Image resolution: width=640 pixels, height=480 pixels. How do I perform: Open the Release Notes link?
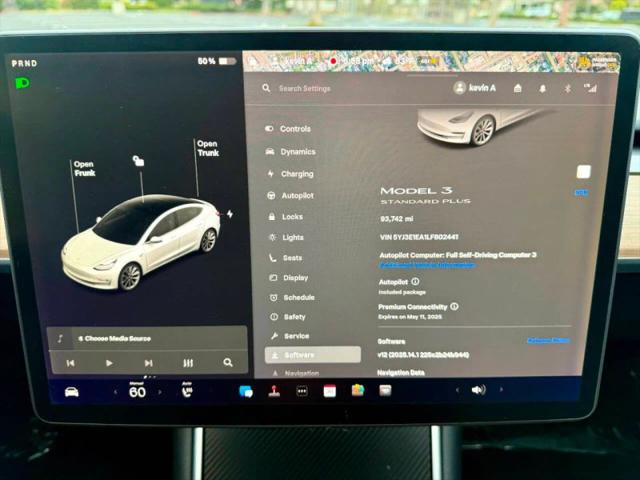[x=548, y=340]
